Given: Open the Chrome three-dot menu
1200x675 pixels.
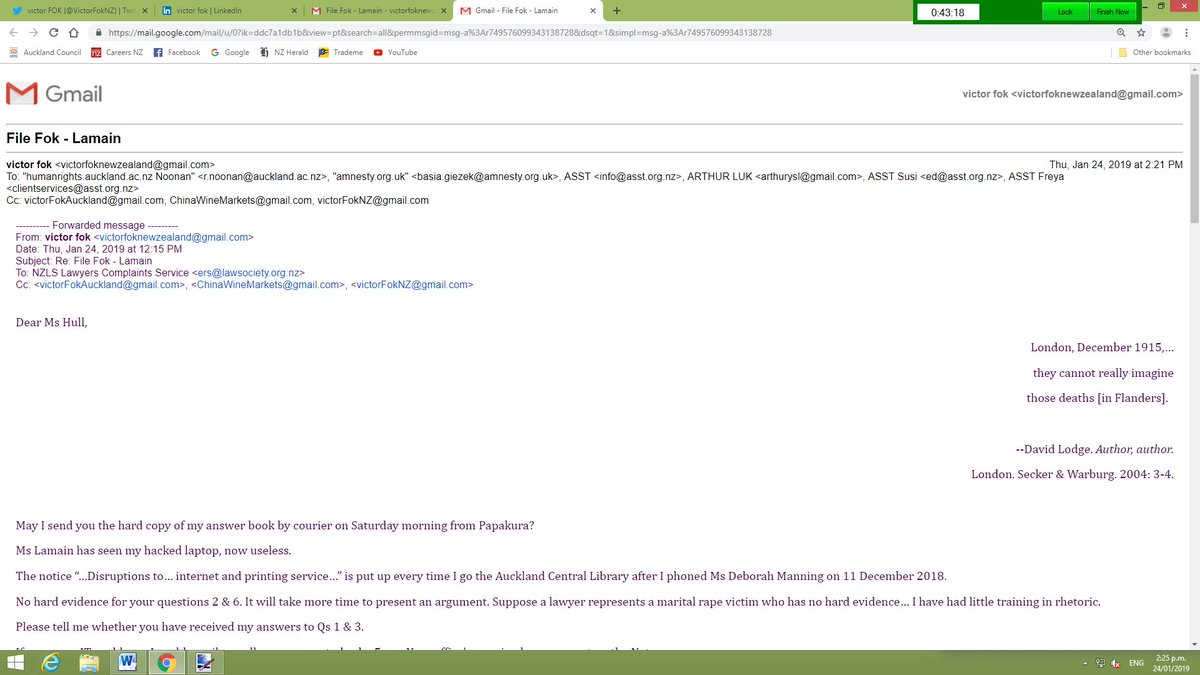Looking at the screenshot, I should [x=1186, y=32].
